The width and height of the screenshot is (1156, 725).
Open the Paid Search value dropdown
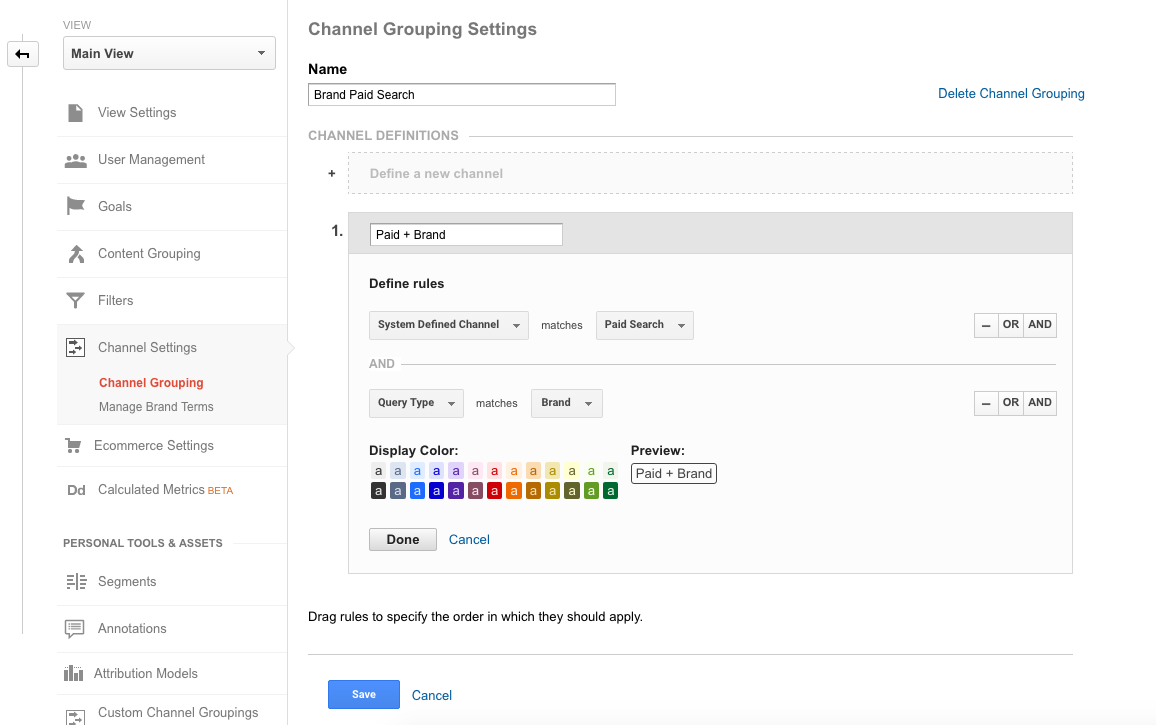[644, 325]
